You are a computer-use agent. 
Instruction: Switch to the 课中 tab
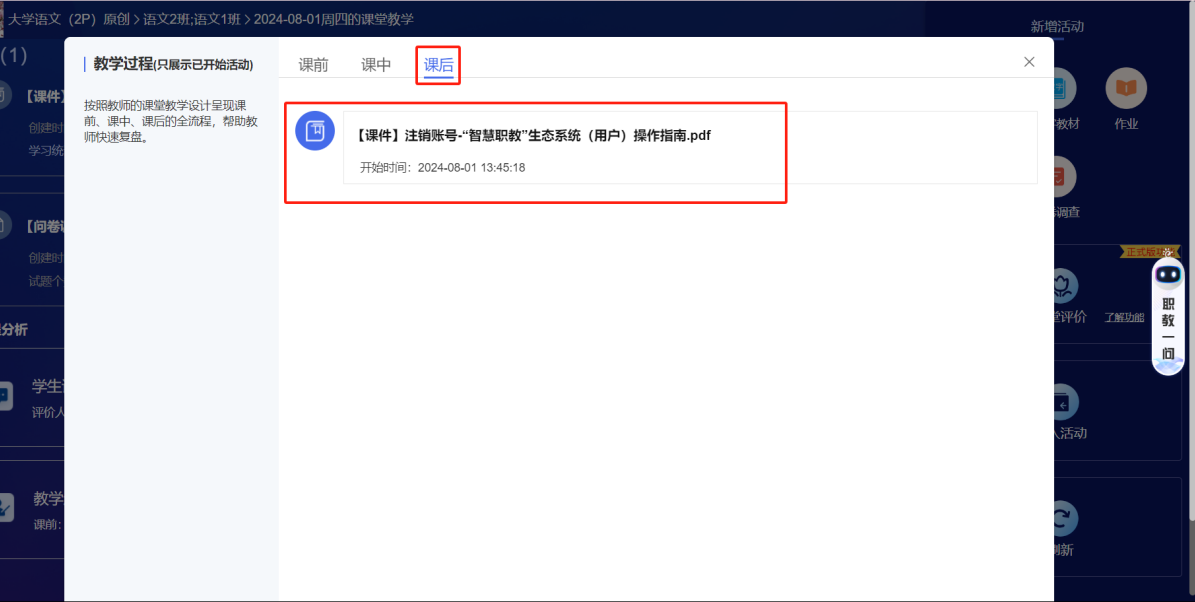pyautogui.click(x=376, y=63)
